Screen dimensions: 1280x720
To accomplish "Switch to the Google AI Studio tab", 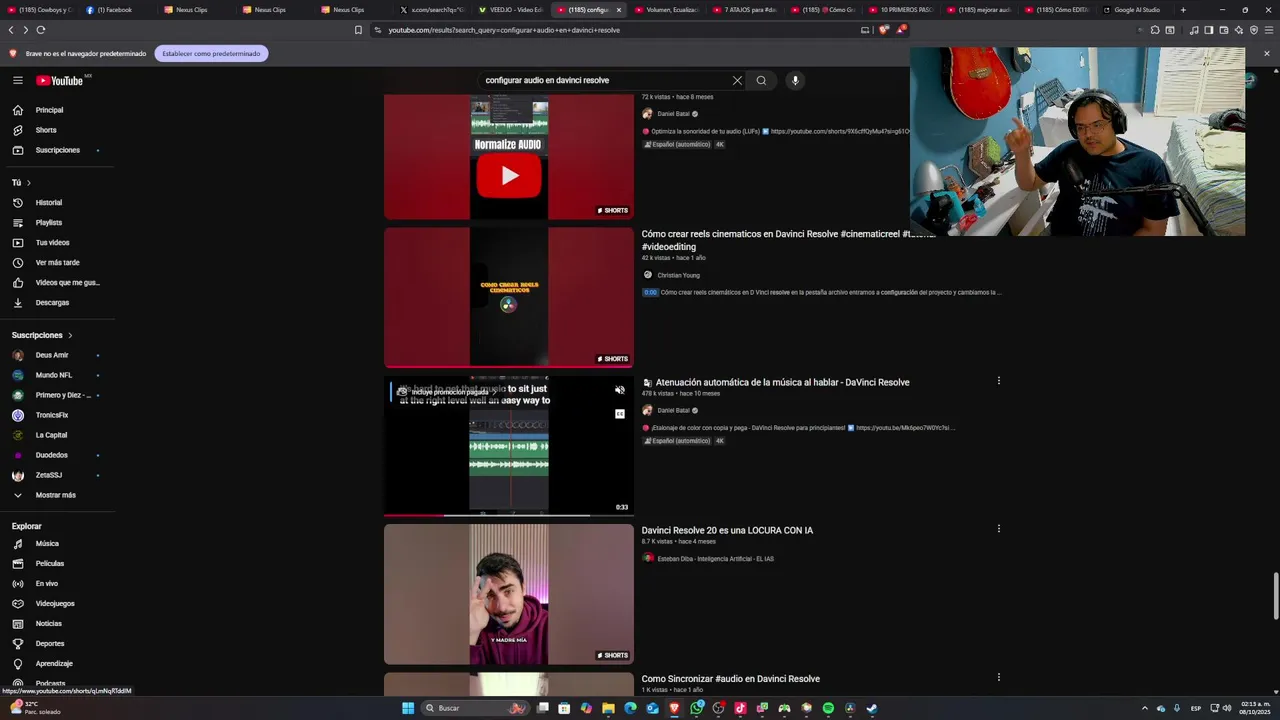I will coord(1135,10).
